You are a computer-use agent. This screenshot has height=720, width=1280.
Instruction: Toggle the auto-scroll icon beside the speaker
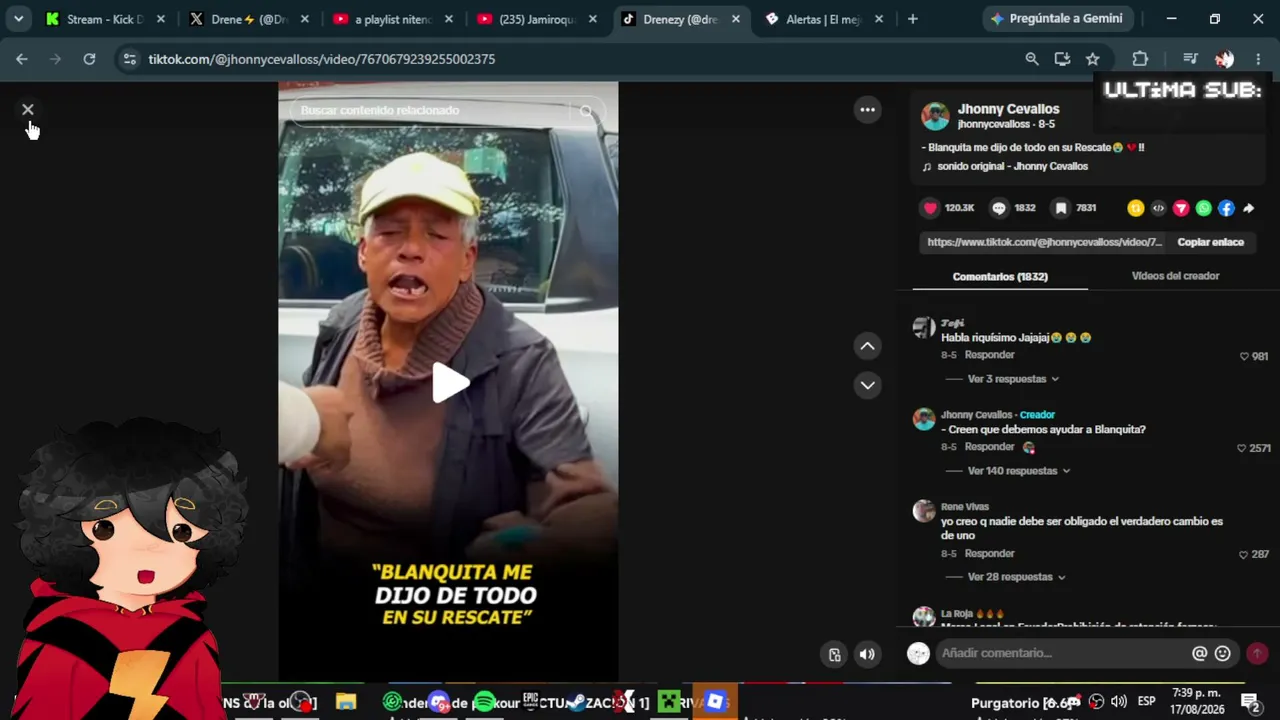(x=834, y=655)
